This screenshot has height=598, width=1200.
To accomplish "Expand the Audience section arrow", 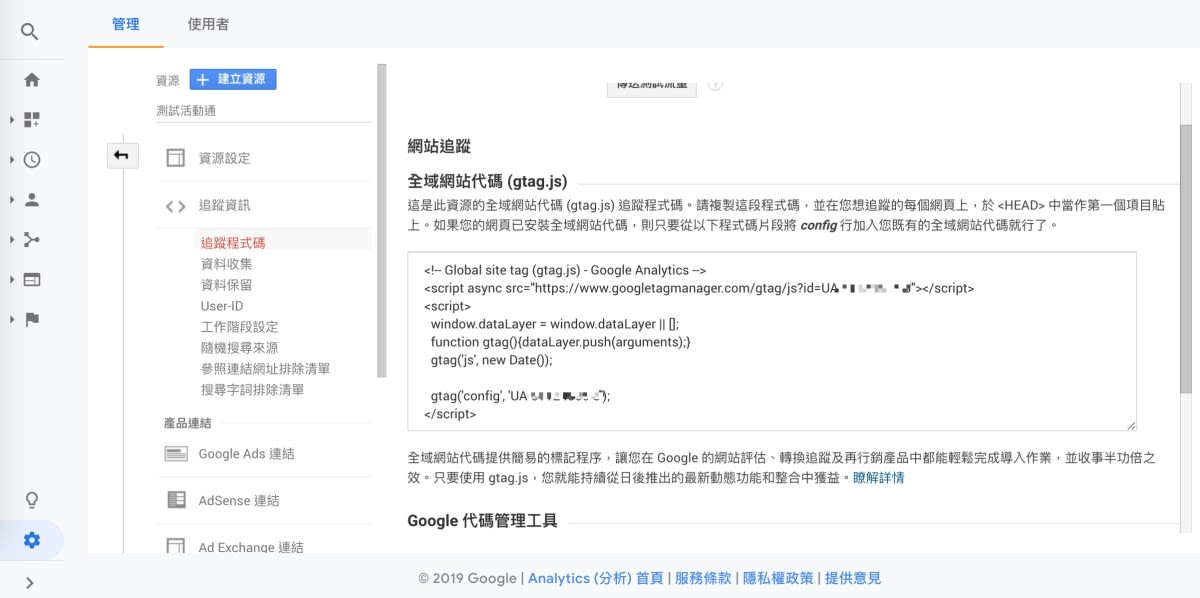I will pos(12,200).
